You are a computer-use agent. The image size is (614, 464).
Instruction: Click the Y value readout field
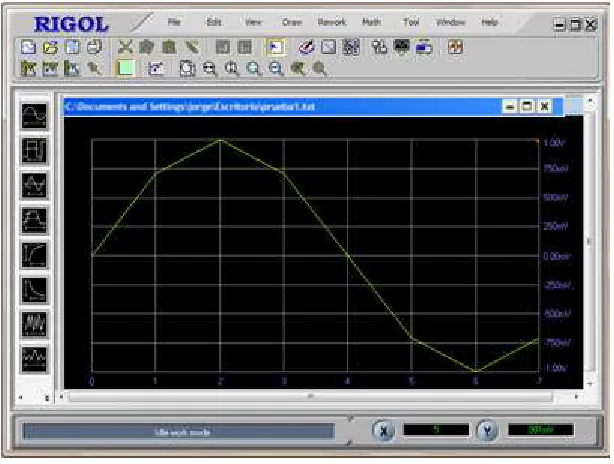coord(541,430)
